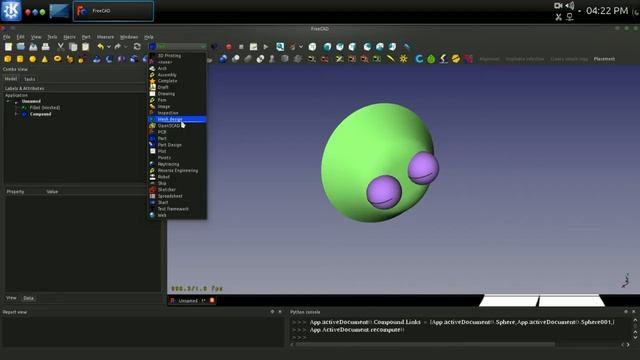This screenshot has width=640, height=360.
Task: Click the Placement toolbar button
Action: pos(604,59)
